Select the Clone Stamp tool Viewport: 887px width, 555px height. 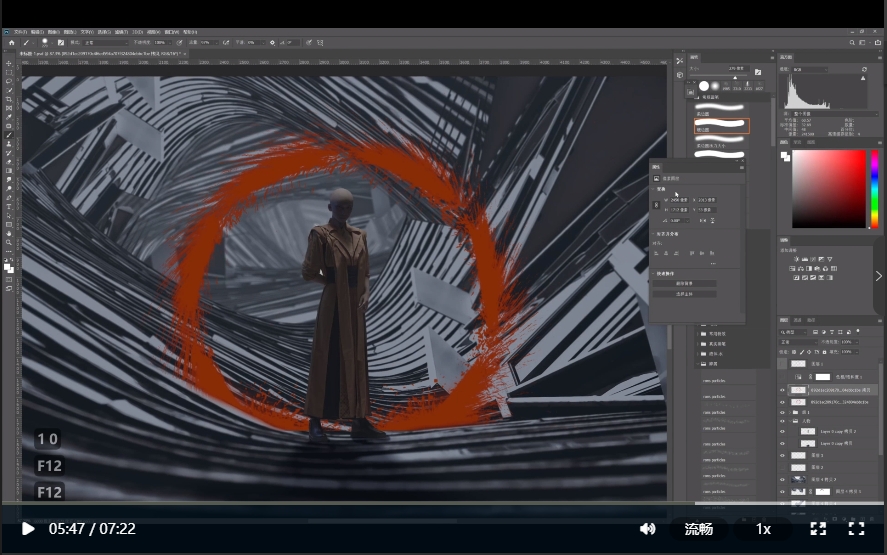pyautogui.click(x=8, y=144)
